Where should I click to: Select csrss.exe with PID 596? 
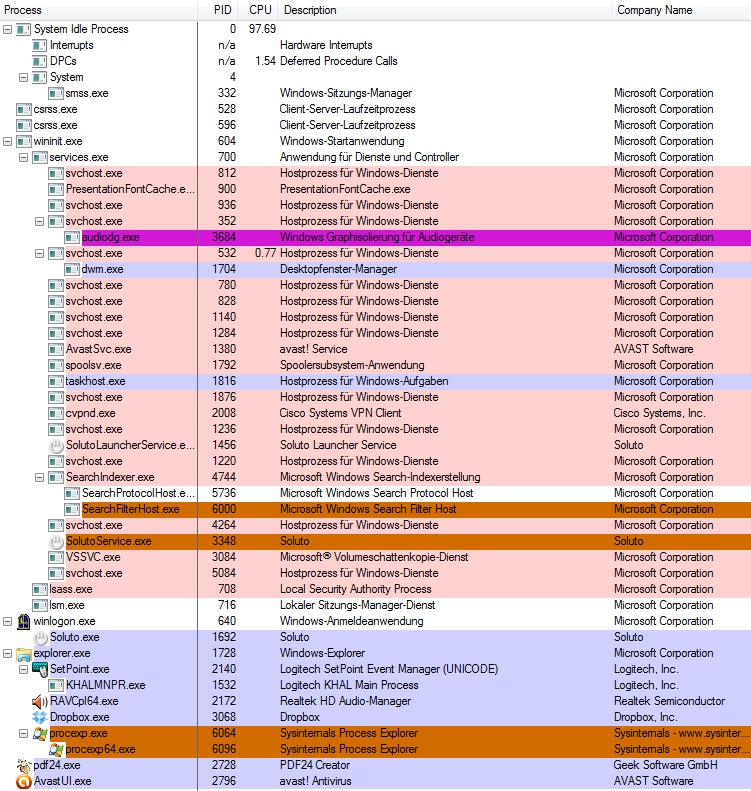375,126
